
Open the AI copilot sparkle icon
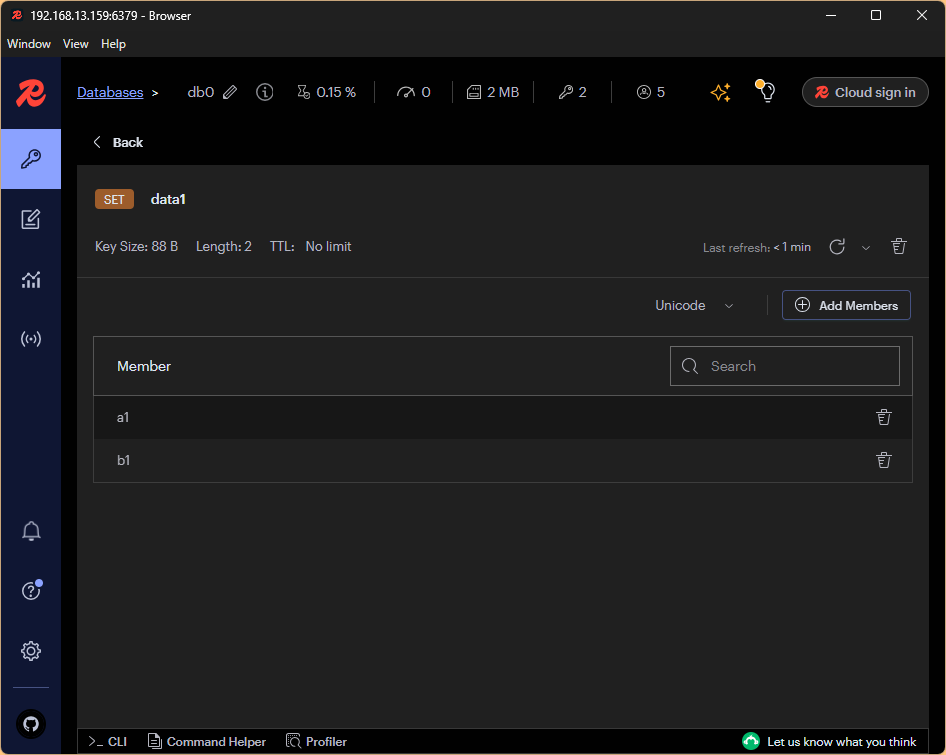720,92
